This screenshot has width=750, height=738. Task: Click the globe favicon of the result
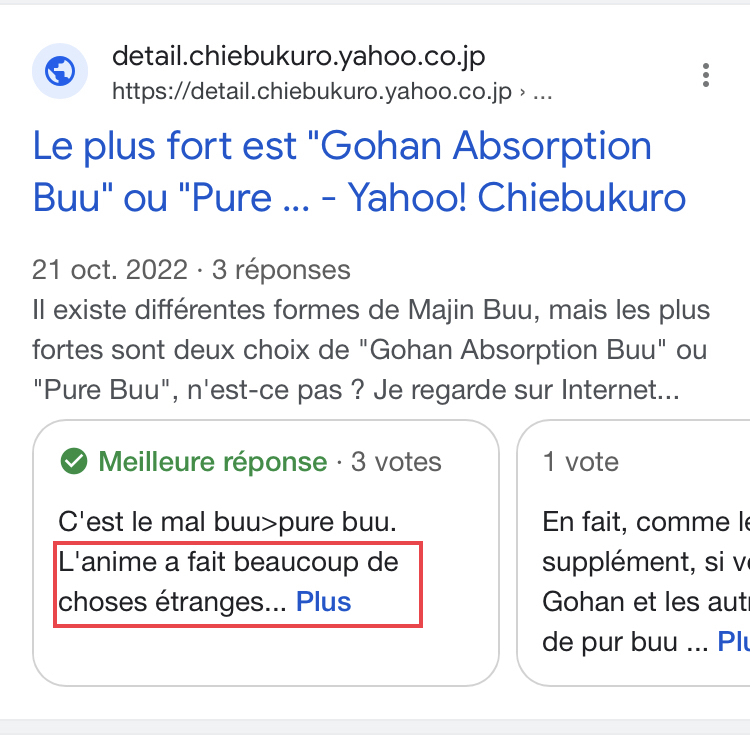[x=60, y=73]
